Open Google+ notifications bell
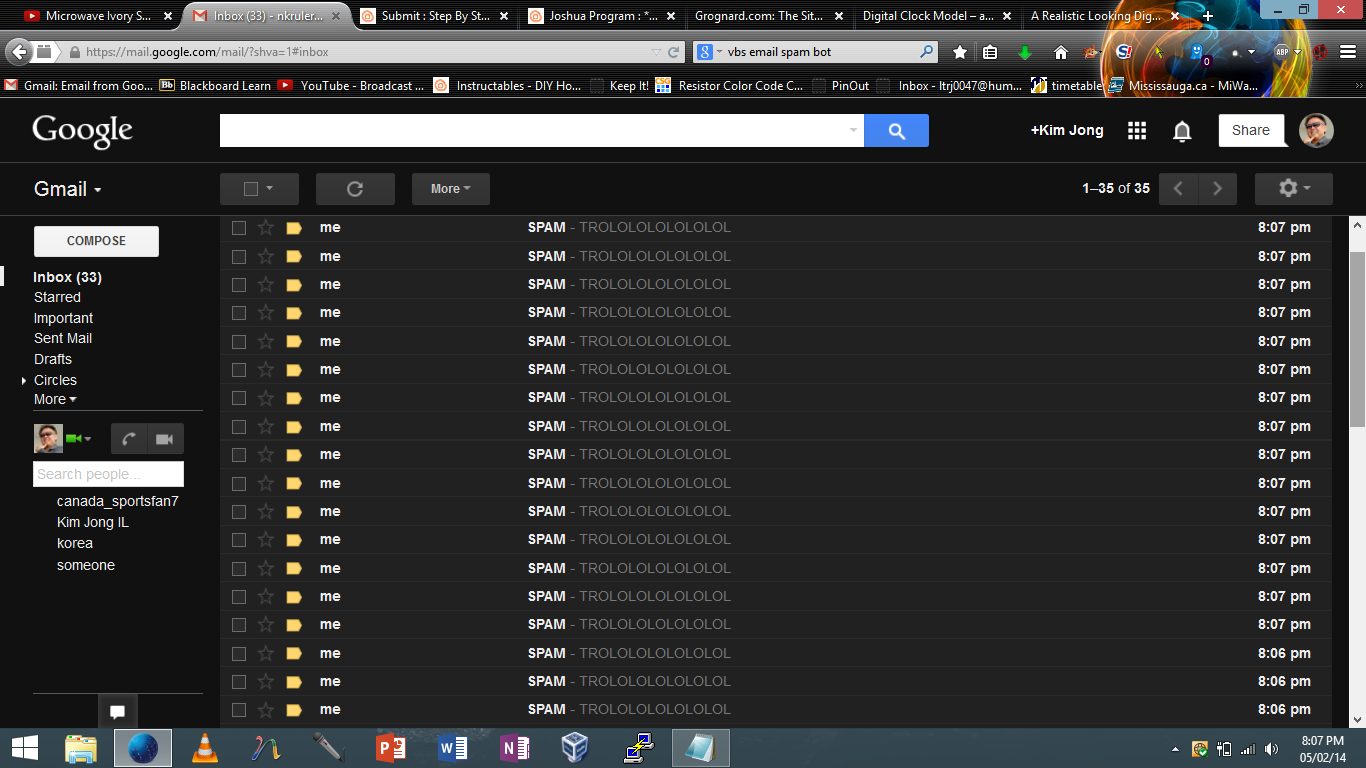 coord(1181,130)
